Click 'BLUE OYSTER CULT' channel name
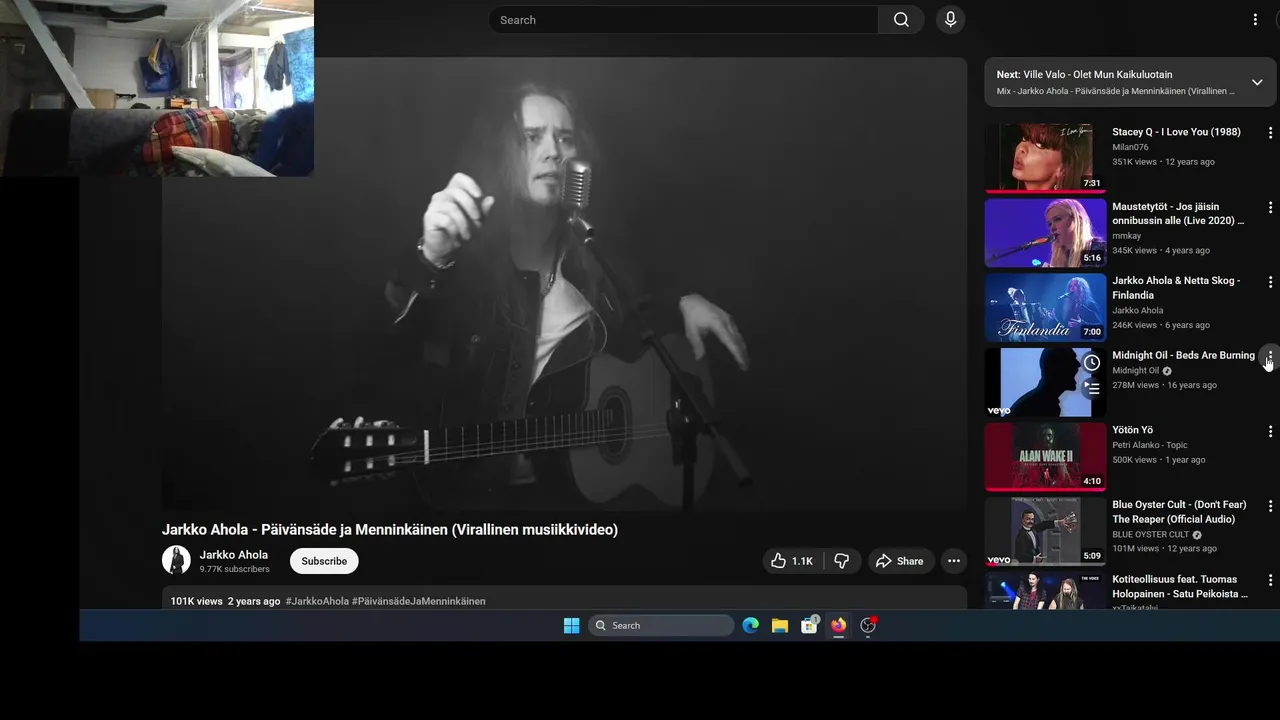This screenshot has height=720, width=1280. (x=1151, y=534)
